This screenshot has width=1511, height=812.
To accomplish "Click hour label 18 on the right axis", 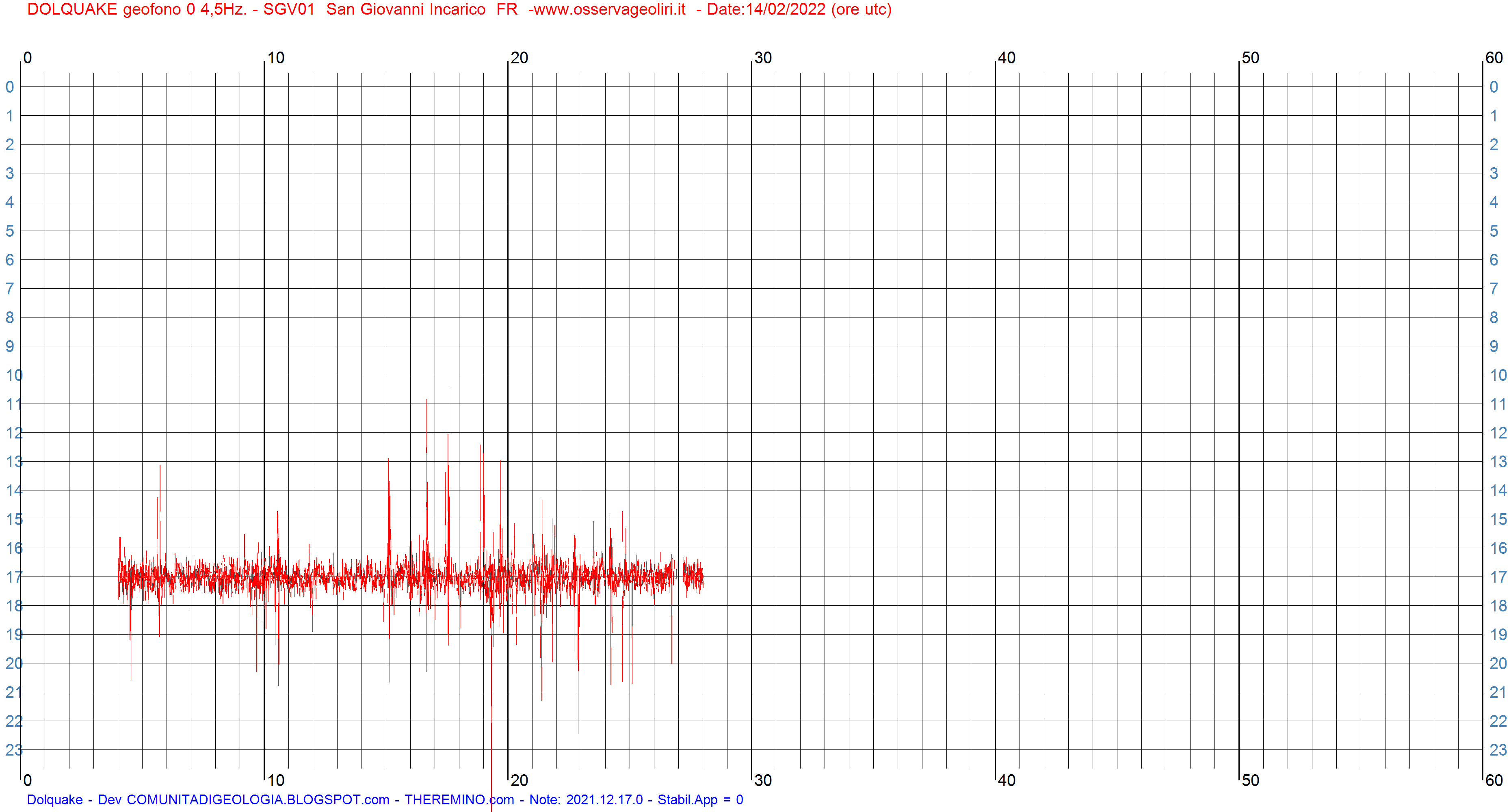I will (x=1498, y=606).
